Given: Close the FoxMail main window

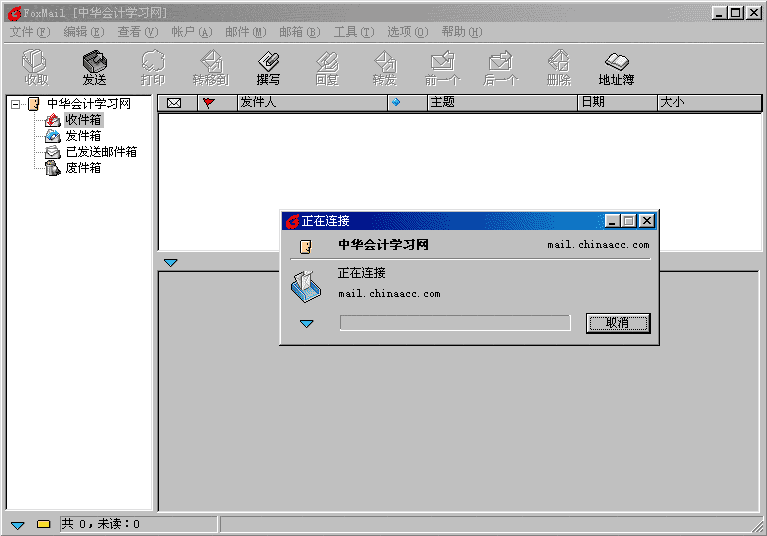Looking at the screenshot, I should (x=754, y=13).
